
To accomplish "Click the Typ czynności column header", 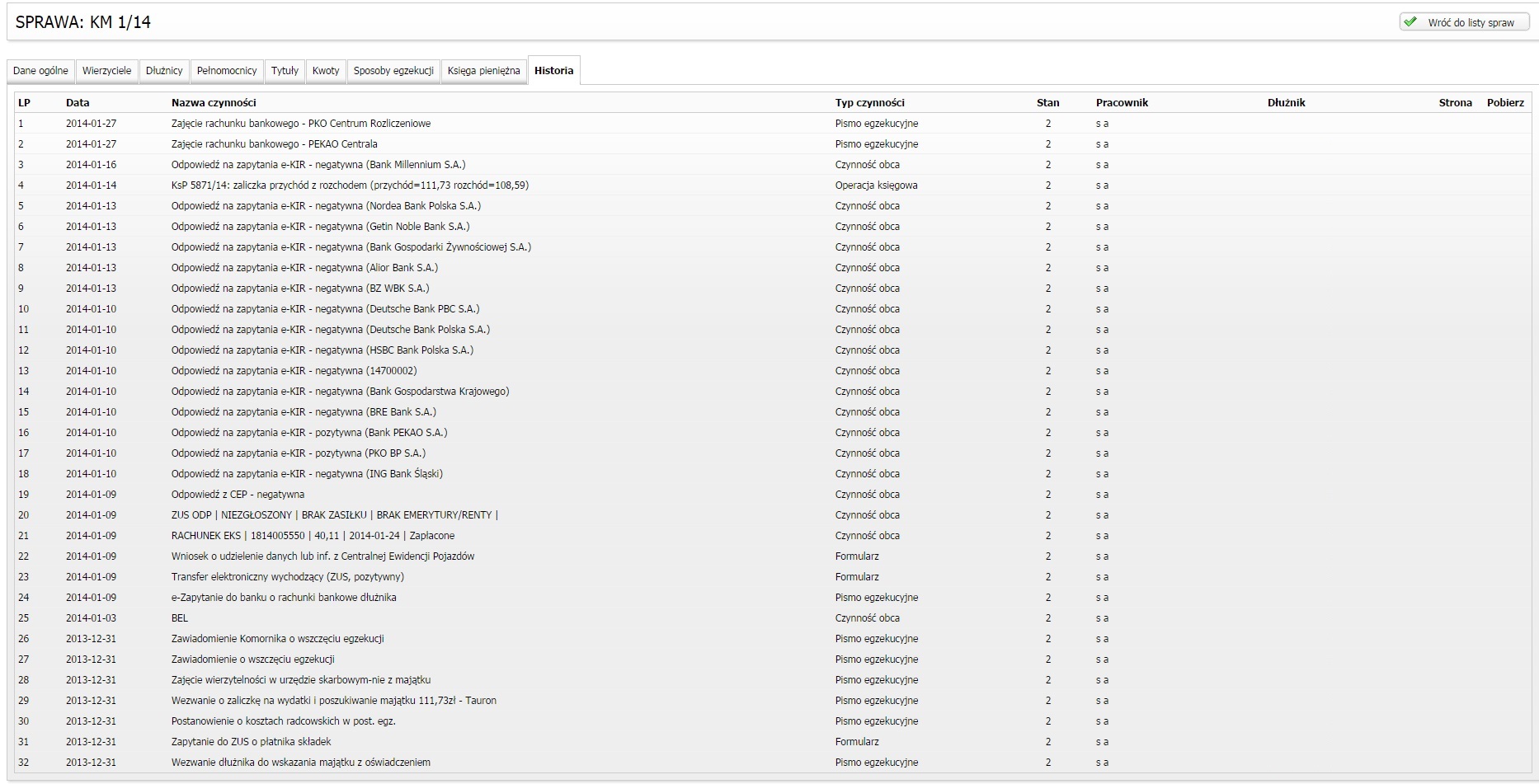I will click(869, 103).
